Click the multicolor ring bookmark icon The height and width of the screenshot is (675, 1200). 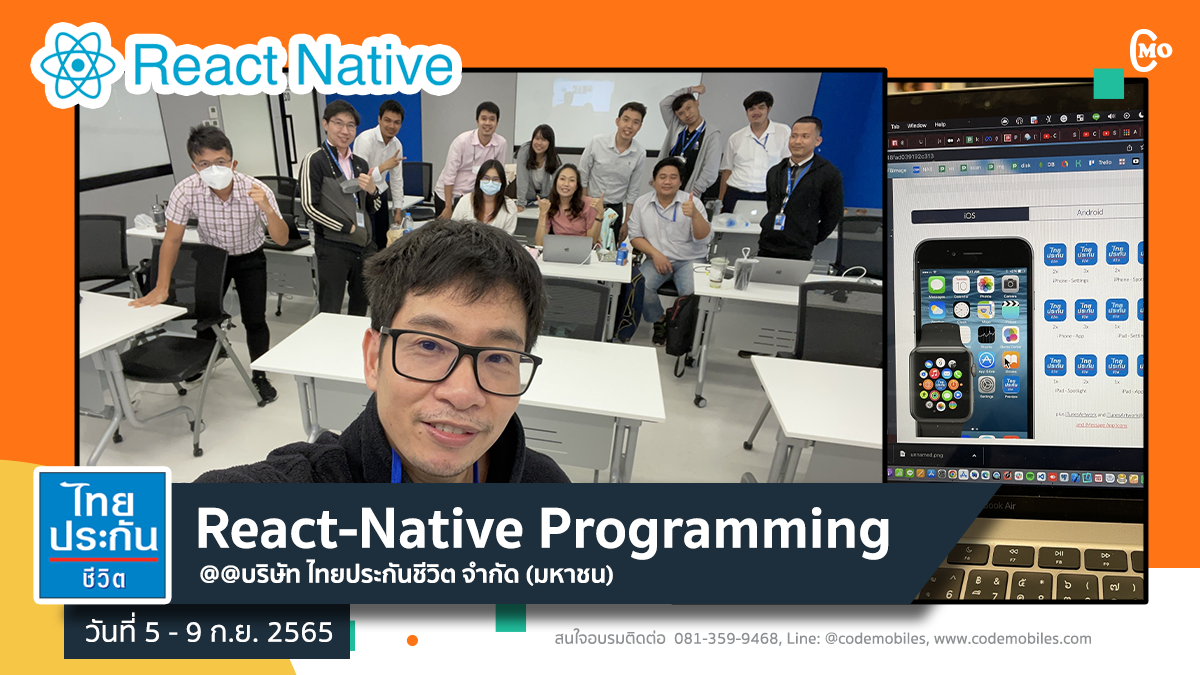[x=1065, y=164]
